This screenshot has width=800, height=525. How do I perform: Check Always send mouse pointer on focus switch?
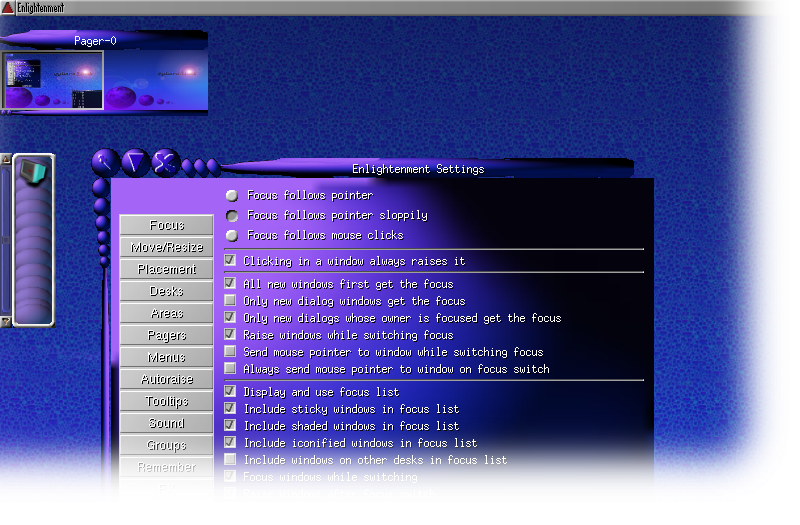pos(230,368)
